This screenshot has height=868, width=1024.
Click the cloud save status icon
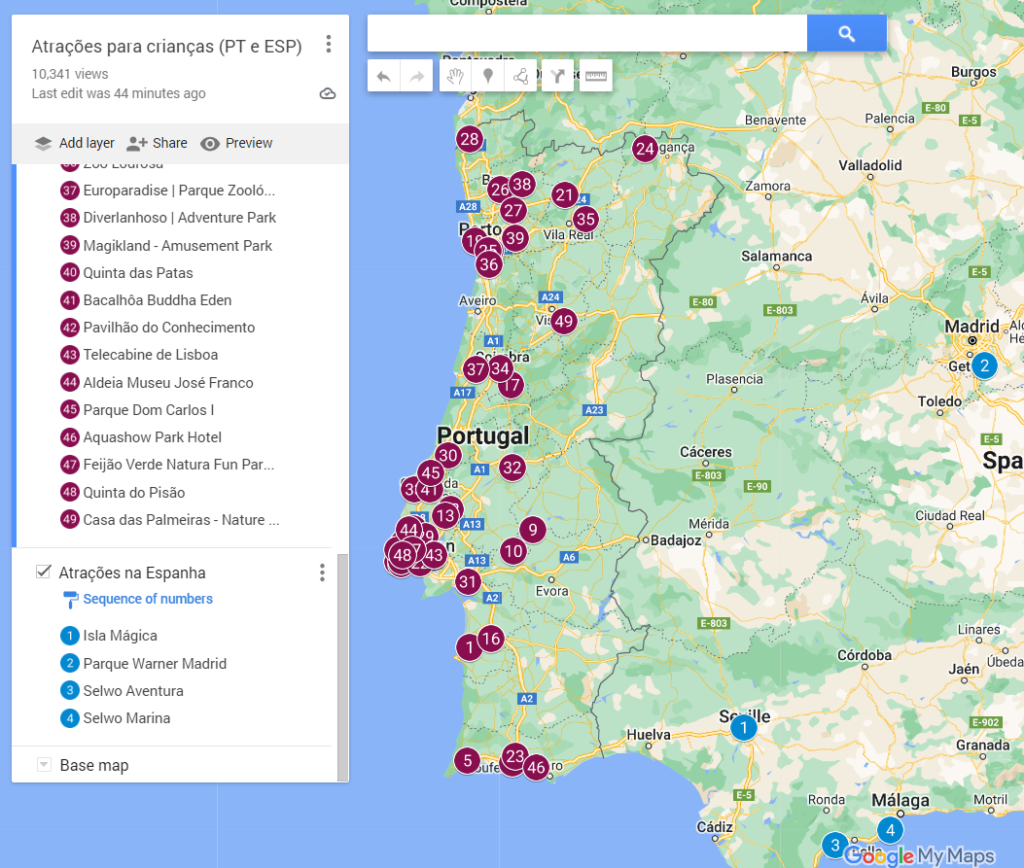click(327, 94)
